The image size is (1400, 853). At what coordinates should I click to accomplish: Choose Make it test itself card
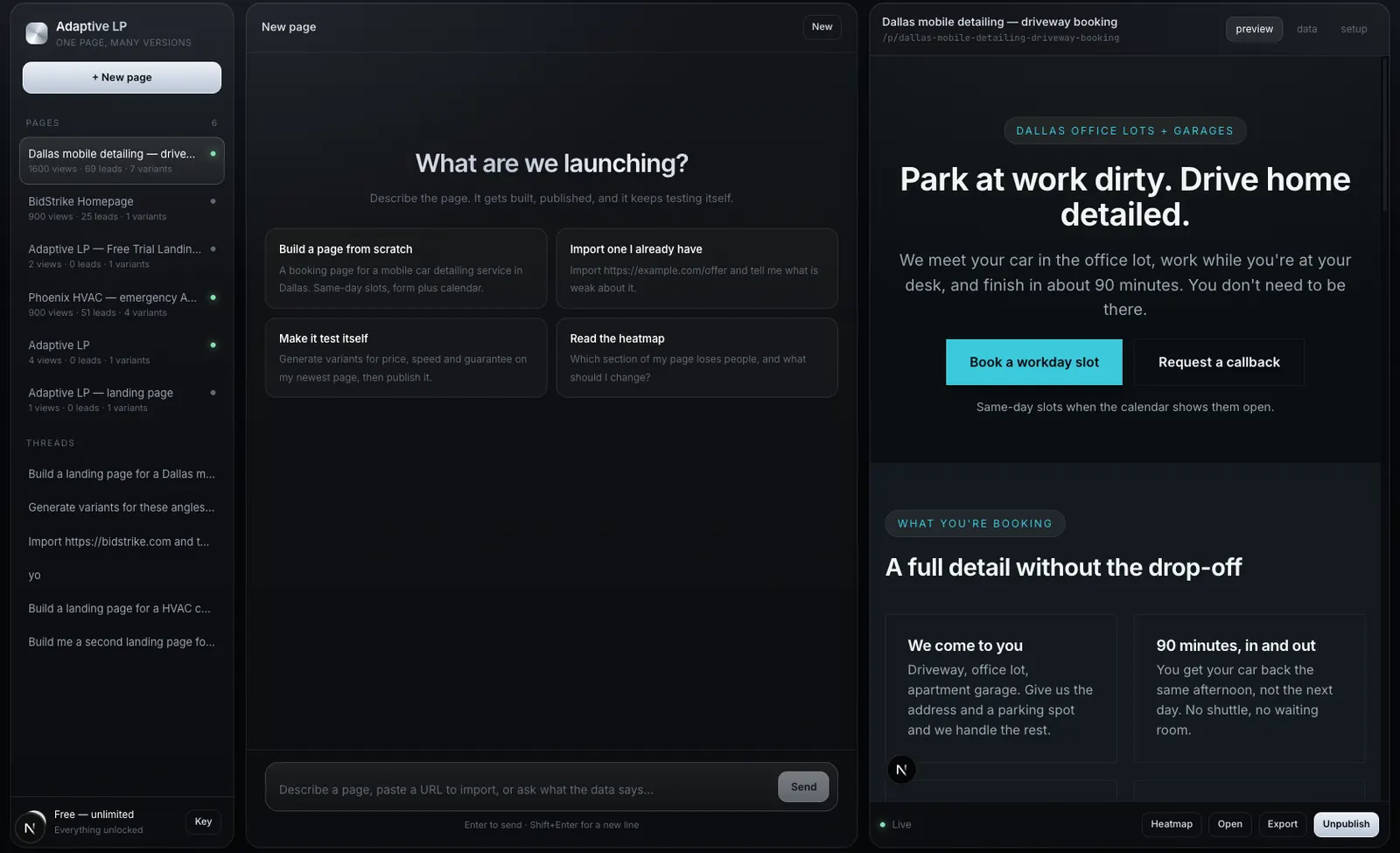pos(406,358)
